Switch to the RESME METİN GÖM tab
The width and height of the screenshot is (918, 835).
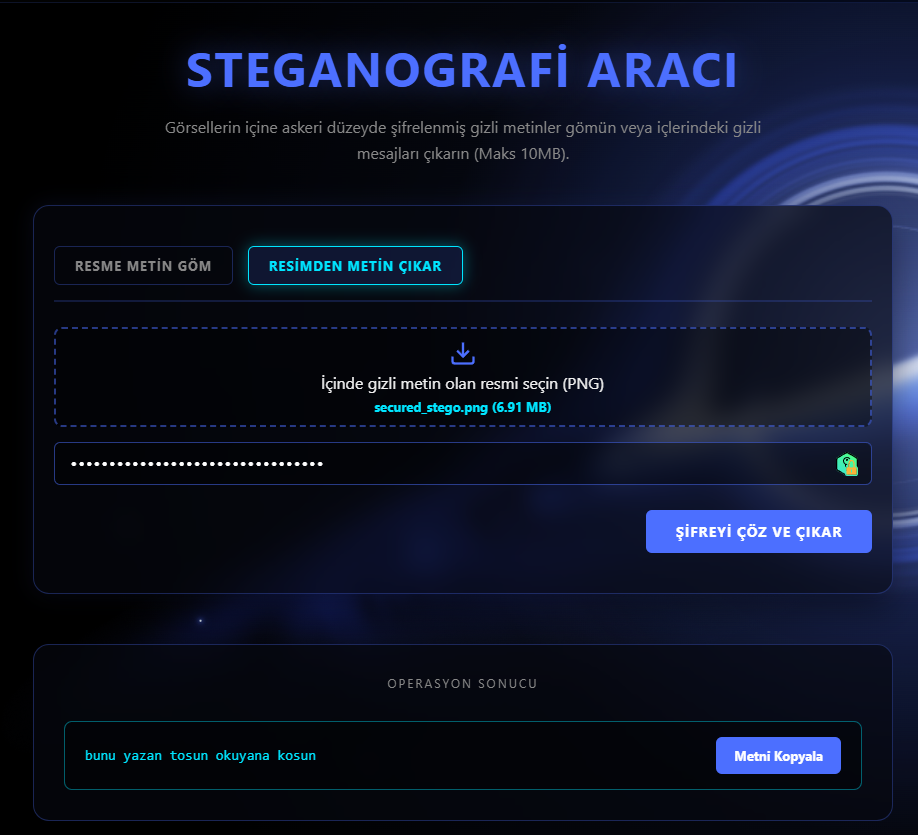143,266
